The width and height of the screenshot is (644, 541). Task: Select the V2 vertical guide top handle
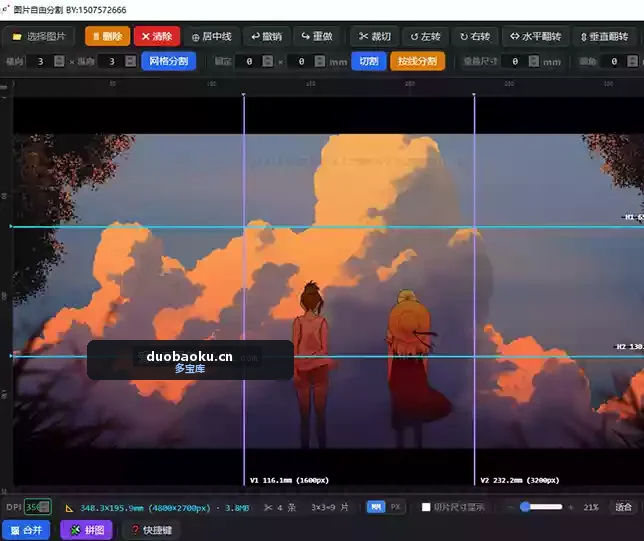pos(474,95)
